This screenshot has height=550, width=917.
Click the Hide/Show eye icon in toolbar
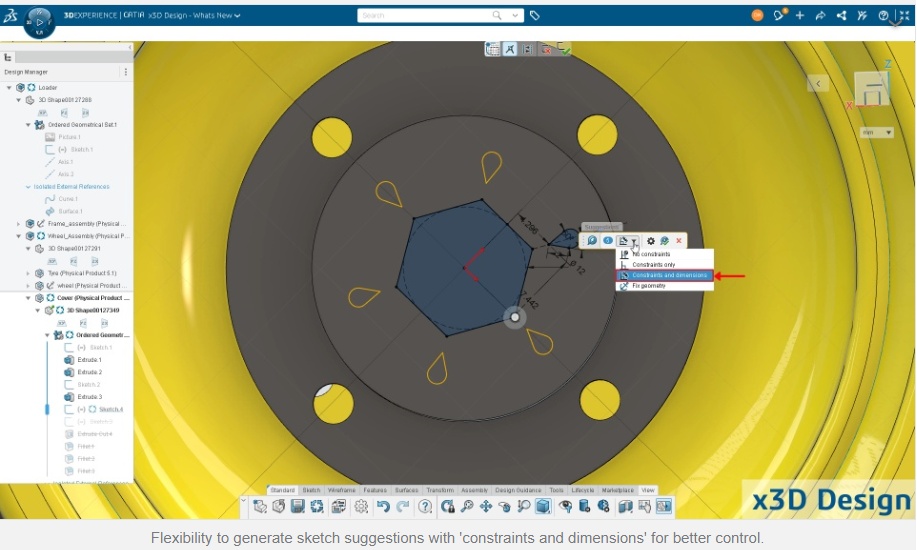point(565,506)
